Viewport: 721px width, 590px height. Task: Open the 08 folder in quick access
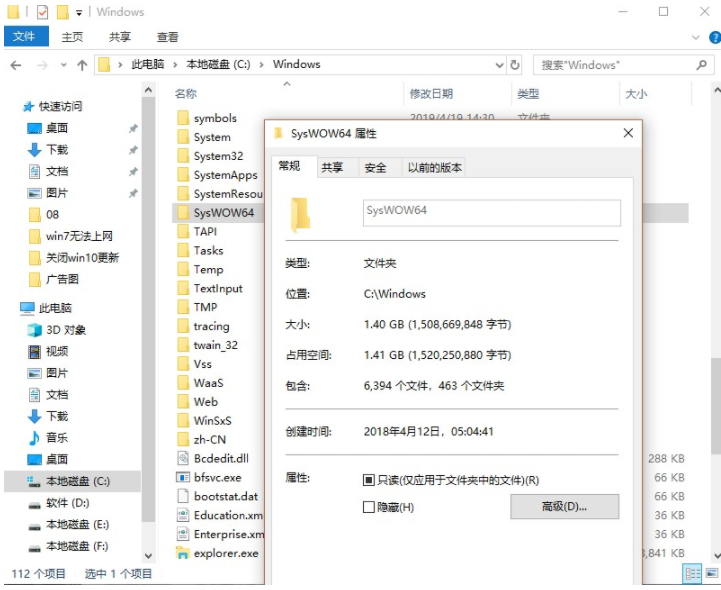coord(52,214)
